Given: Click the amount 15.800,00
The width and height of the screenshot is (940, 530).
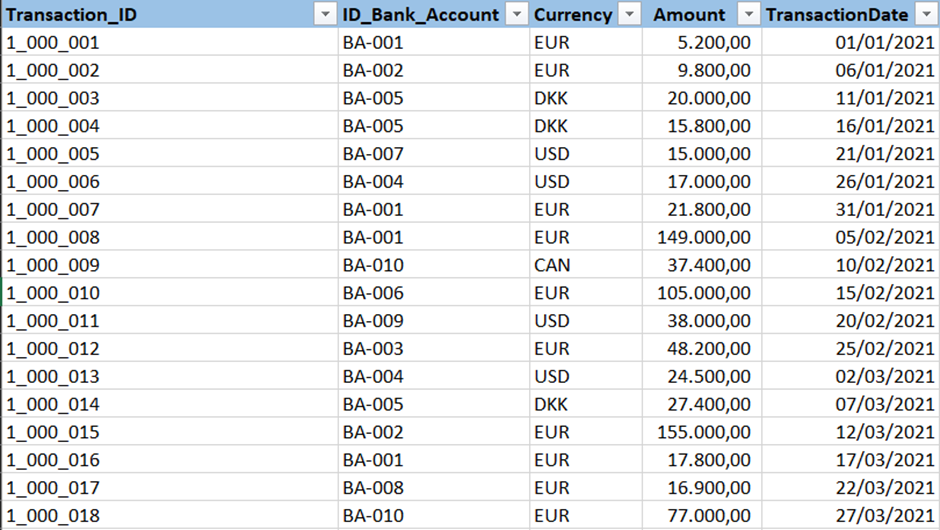Looking at the screenshot, I should click(709, 126).
